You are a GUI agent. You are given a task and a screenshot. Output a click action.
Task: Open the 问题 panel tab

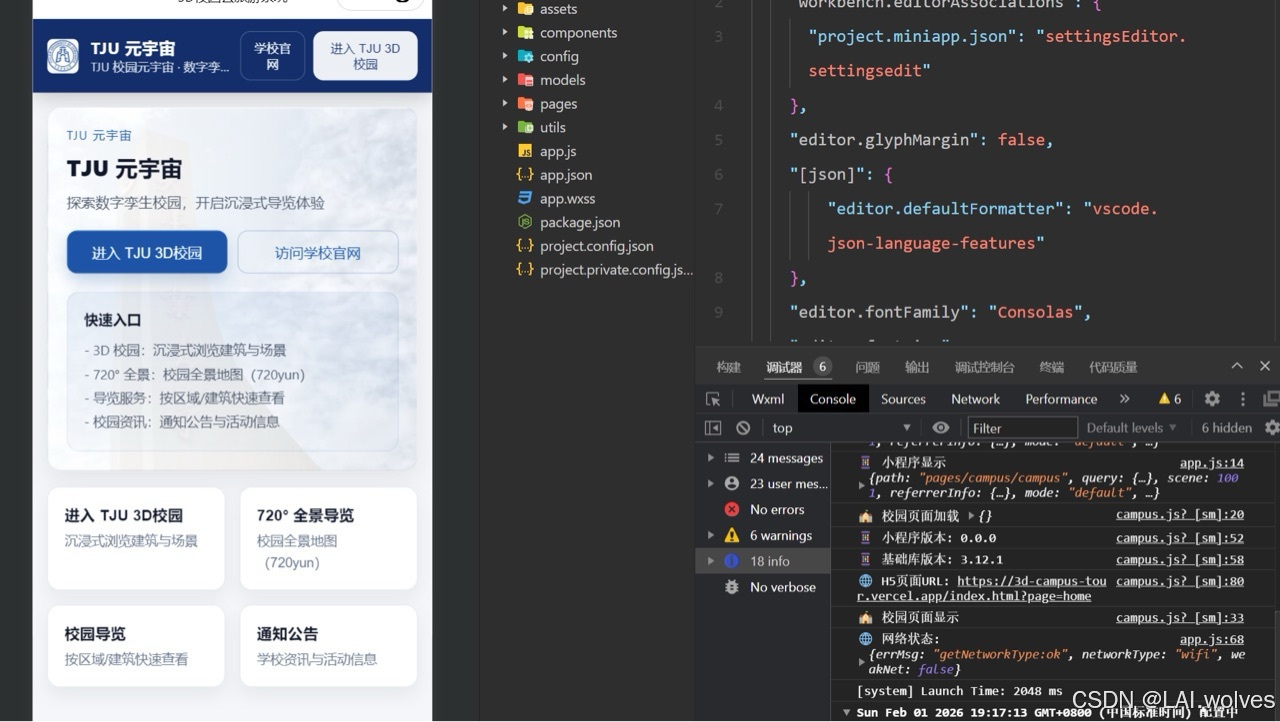tap(868, 367)
